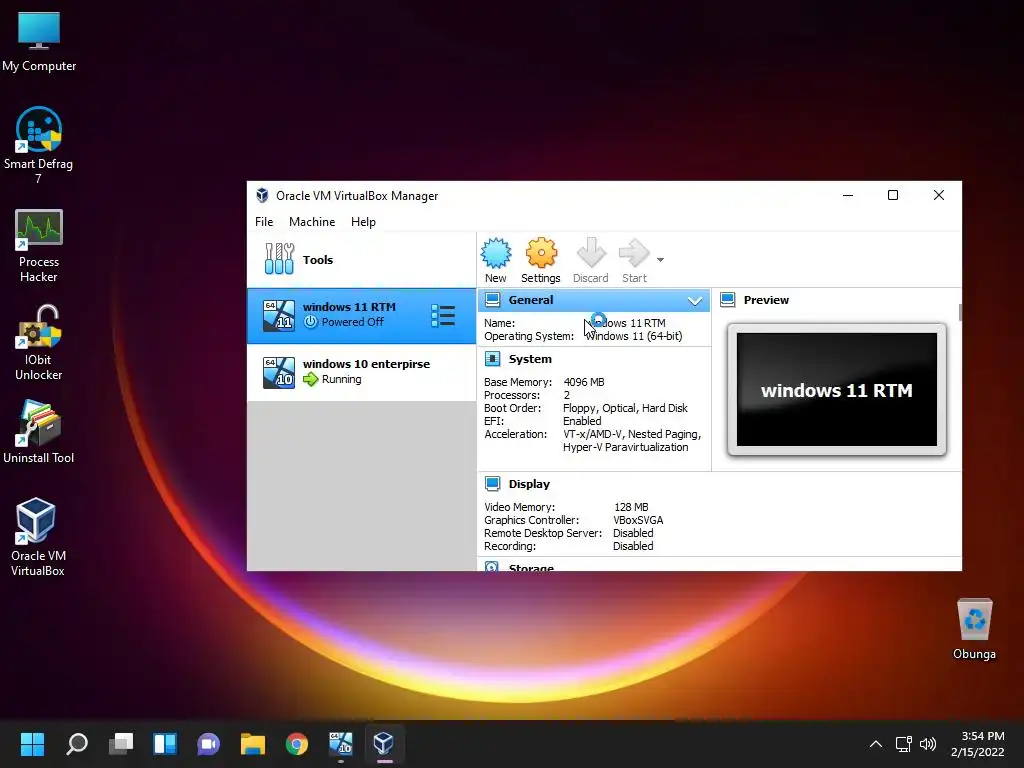Open the File menu
This screenshot has height=768, width=1024.
pos(264,222)
